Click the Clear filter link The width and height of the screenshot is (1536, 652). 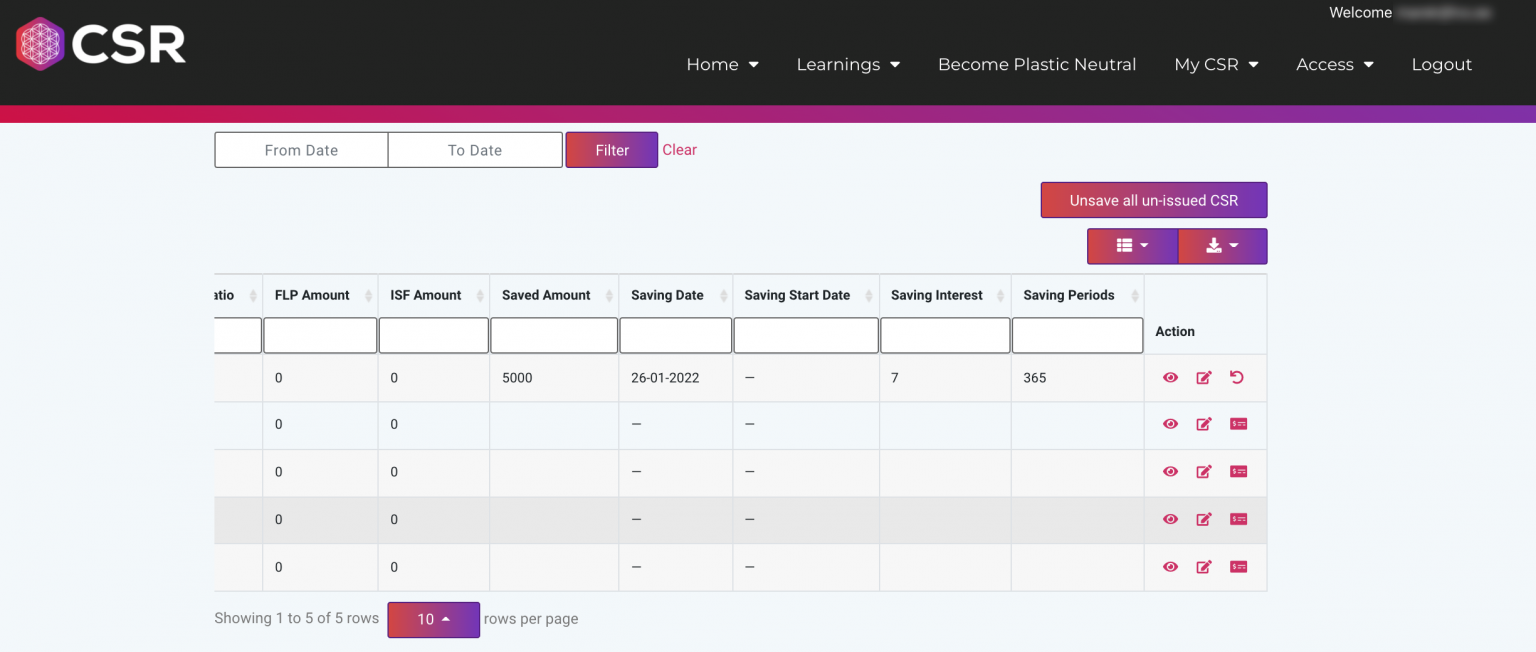pyautogui.click(x=679, y=150)
